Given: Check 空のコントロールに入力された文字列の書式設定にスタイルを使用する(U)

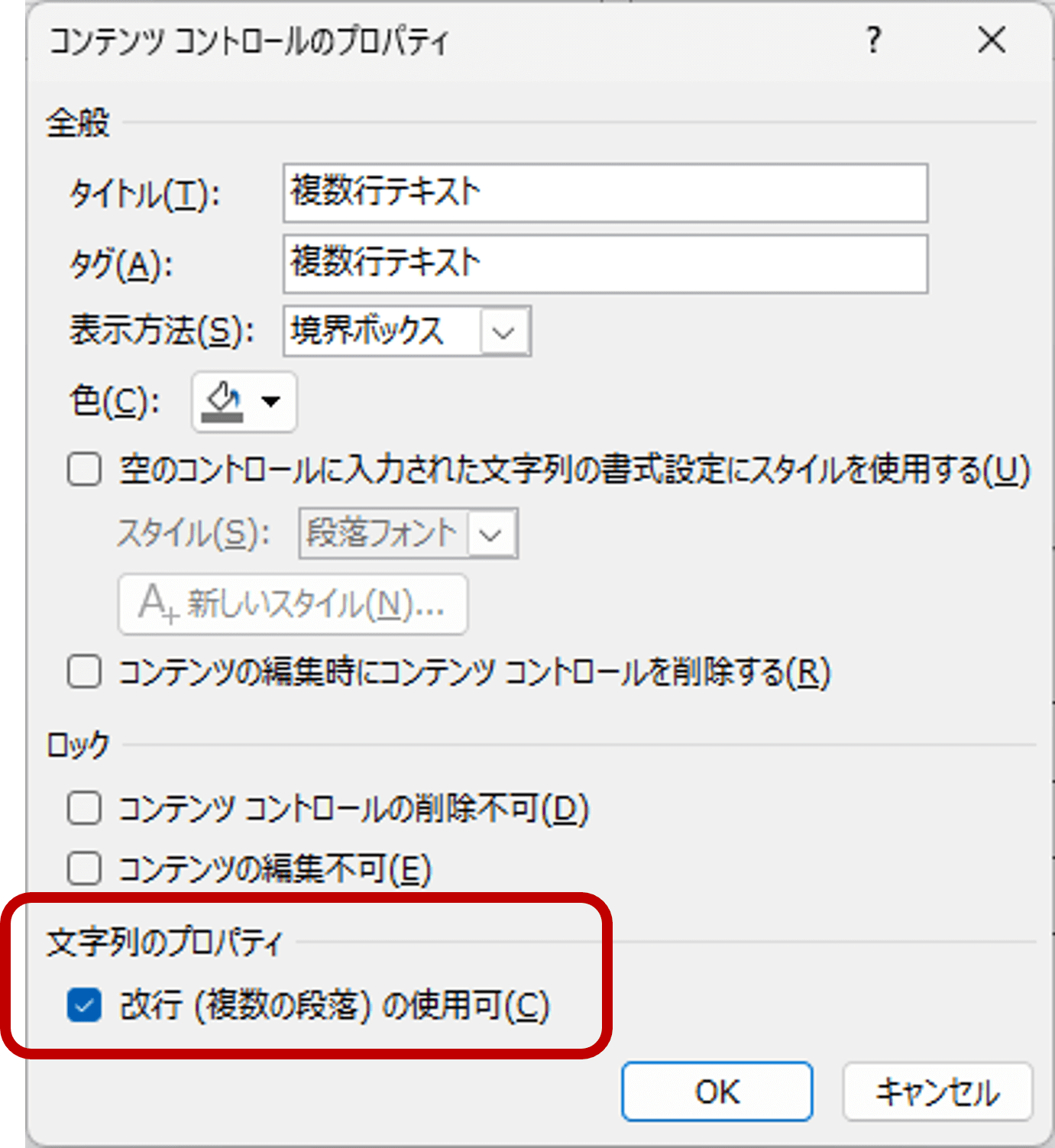Looking at the screenshot, I should [84, 471].
